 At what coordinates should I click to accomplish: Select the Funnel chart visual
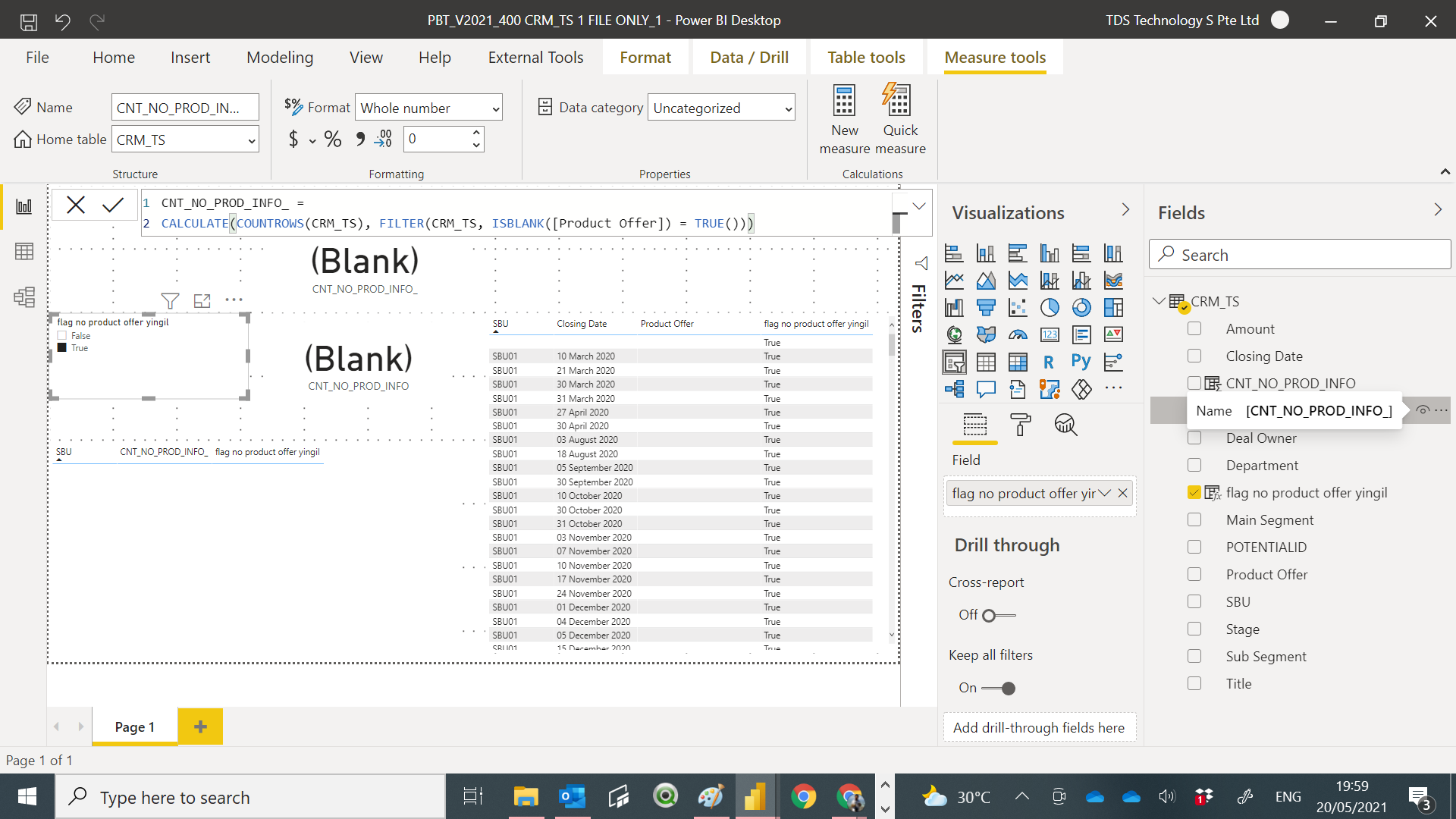(986, 308)
